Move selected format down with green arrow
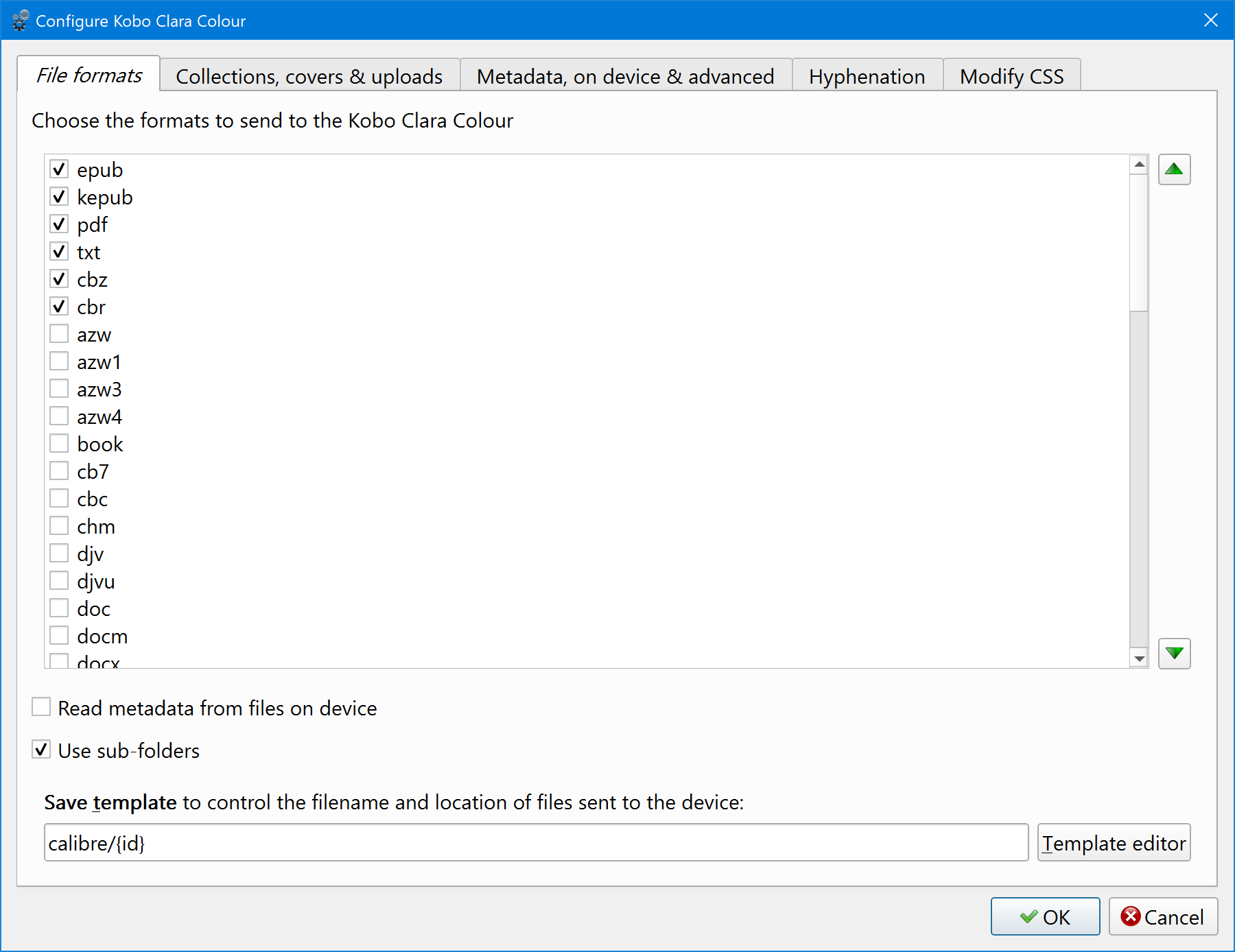Viewport: 1235px width, 952px height. [x=1174, y=653]
